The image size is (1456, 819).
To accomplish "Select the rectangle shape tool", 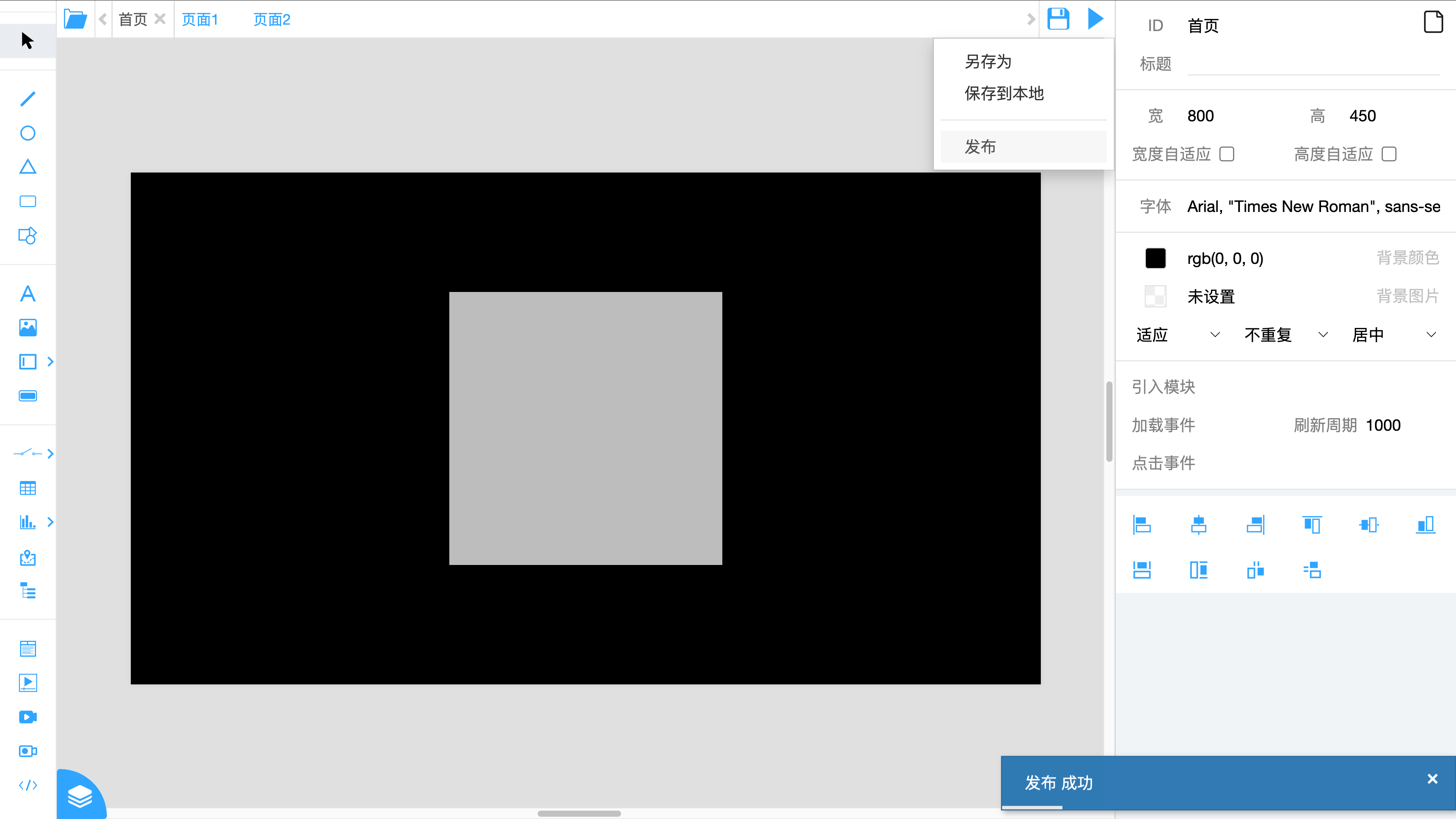I will 28,201.
